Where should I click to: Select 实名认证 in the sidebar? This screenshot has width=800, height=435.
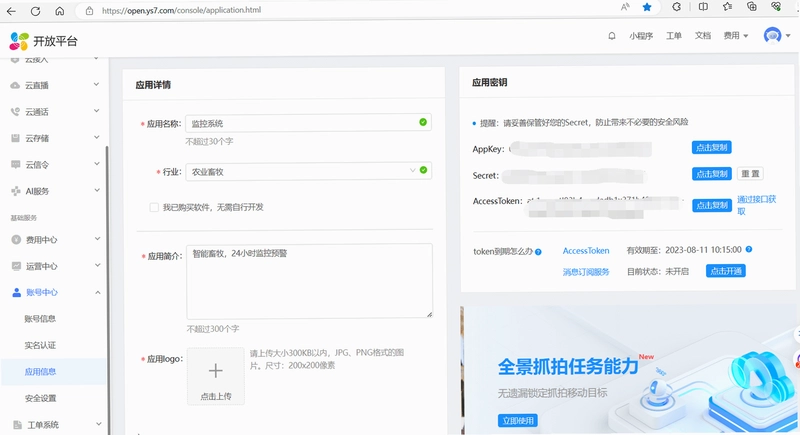[40, 345]
